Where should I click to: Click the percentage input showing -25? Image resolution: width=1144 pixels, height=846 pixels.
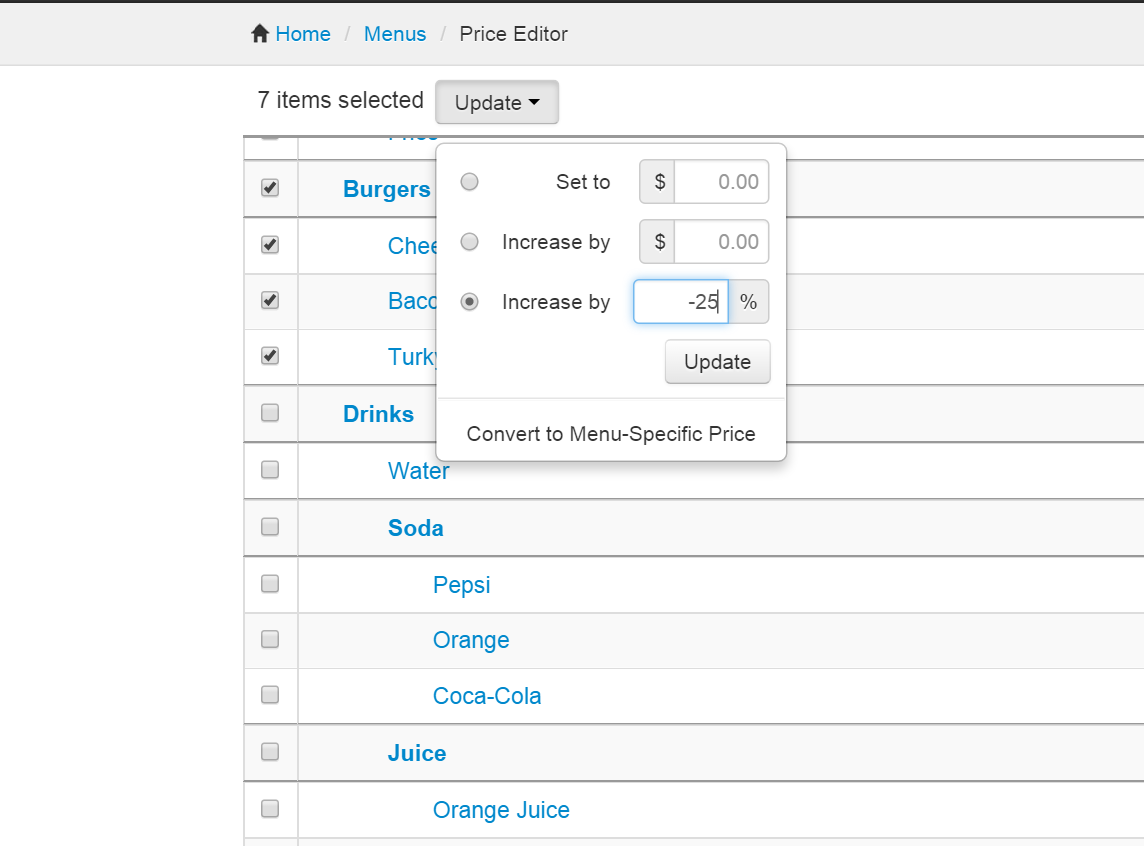point(681,301)
